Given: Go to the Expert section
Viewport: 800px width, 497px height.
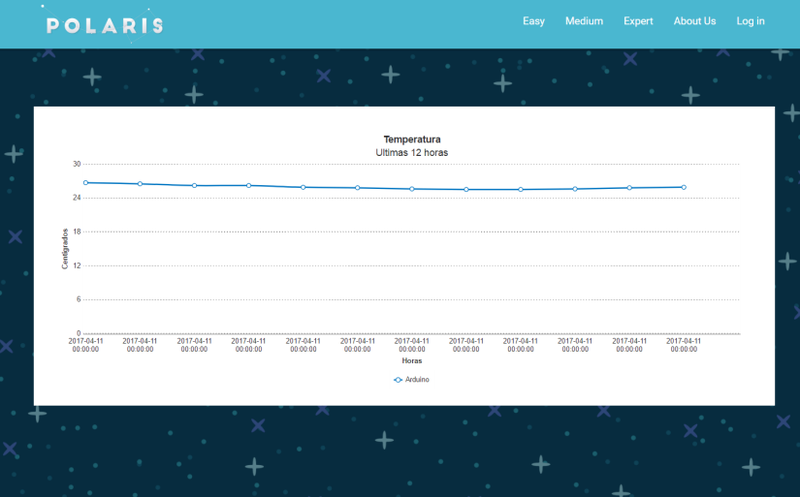Looking at the screenshot, I should tap(638, 21).
